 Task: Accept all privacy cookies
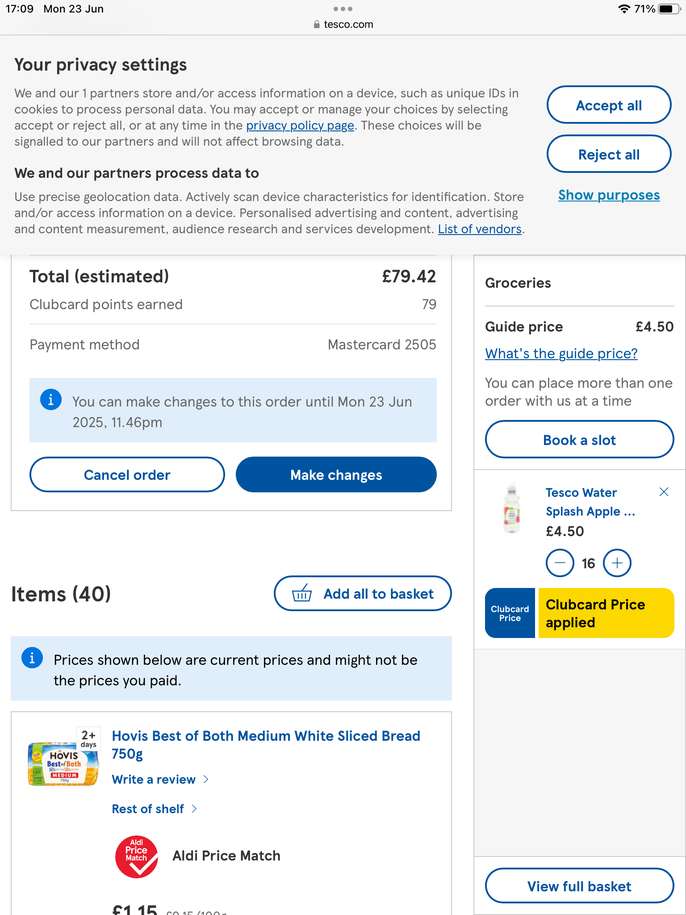tap(608, 106)
